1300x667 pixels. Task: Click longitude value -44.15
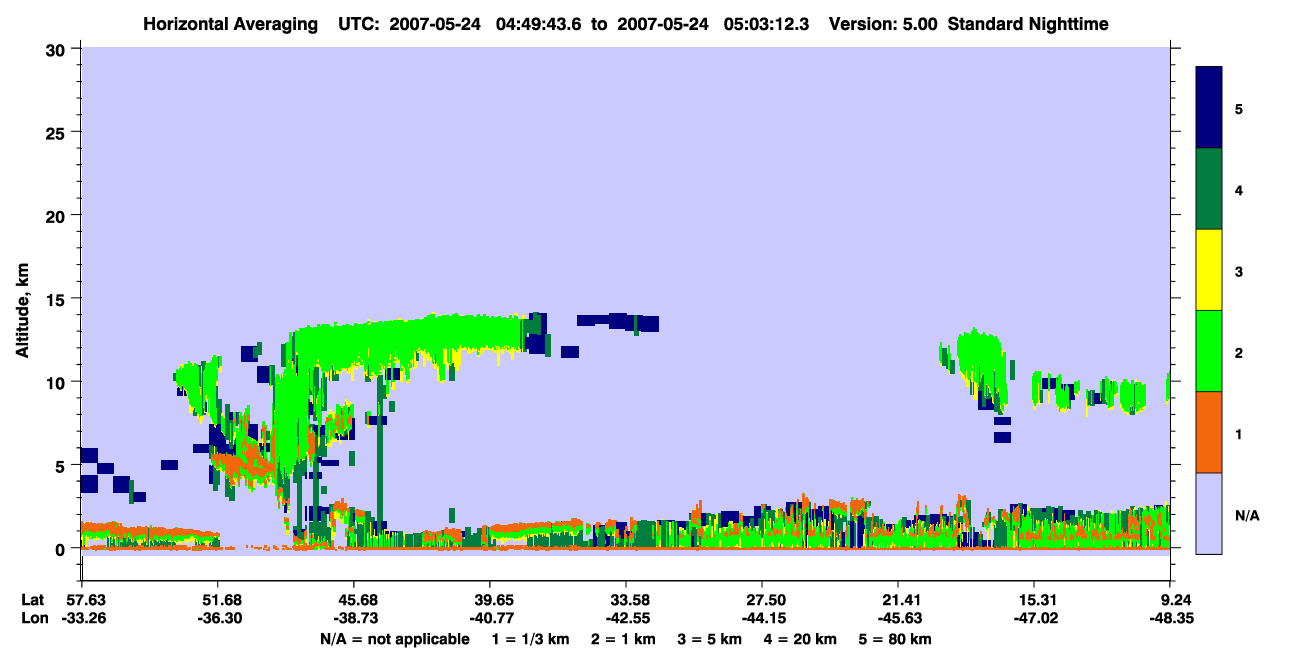pos(762,618)
